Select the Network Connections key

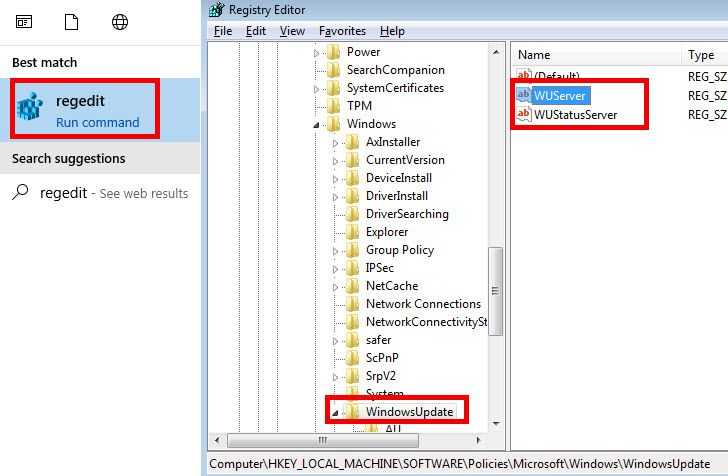(423, 304)
